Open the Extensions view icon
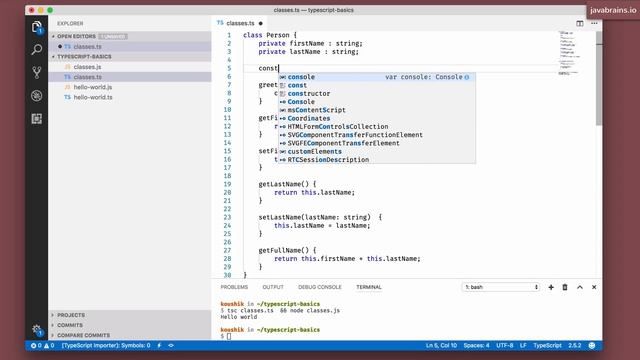Screen dimensions: 640x360 (36, 119)
